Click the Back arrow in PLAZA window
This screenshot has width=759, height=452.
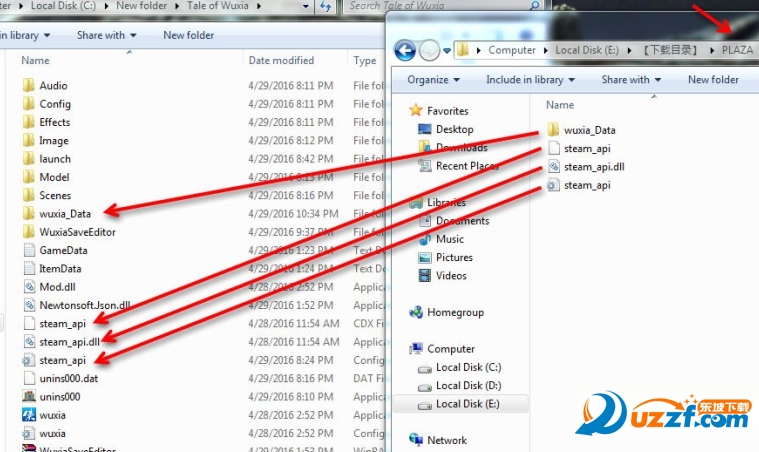pyautogui.click(x=405, y=50)
